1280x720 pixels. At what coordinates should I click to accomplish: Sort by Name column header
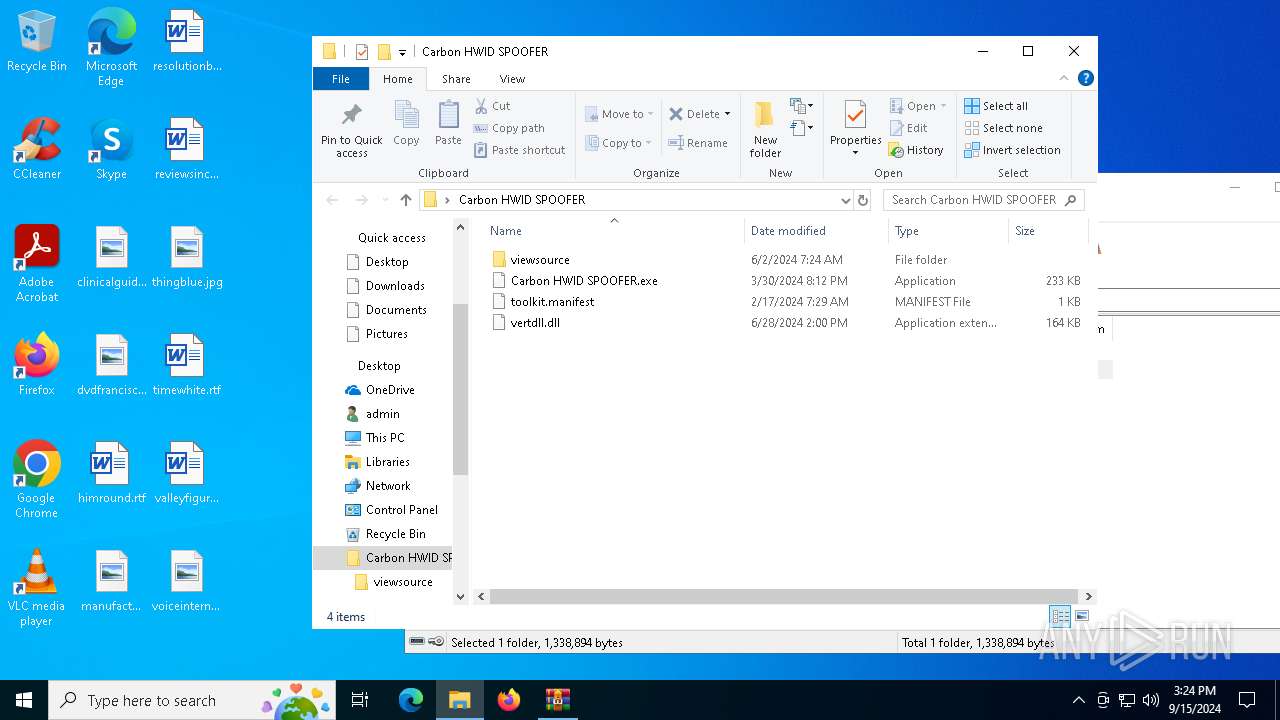(x=614, y=231)
